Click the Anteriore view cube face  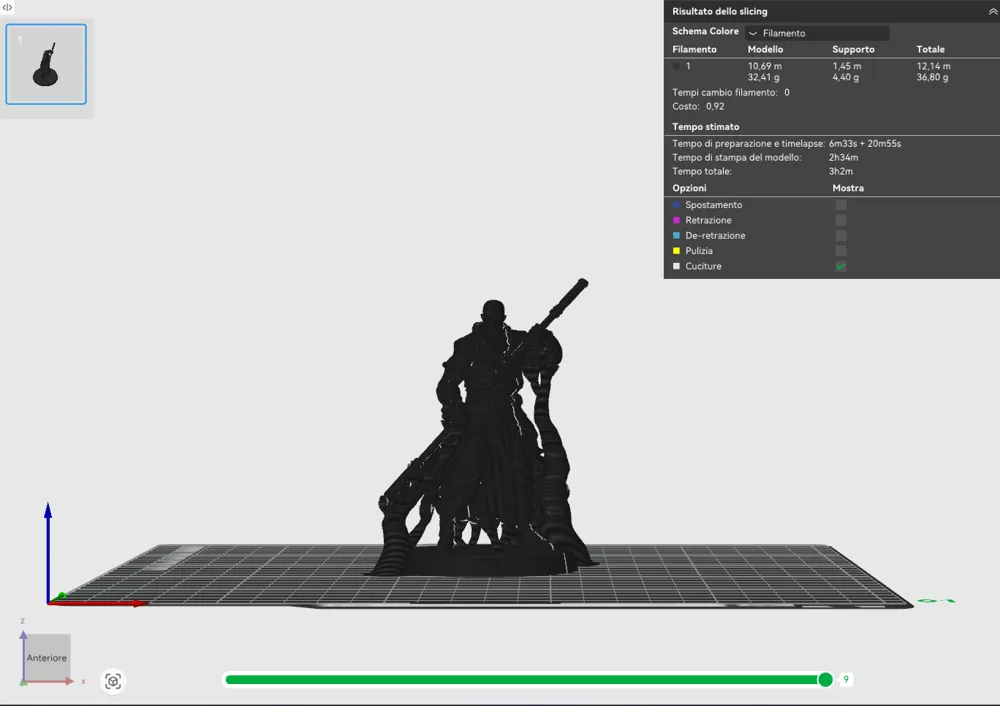[47, 658]
